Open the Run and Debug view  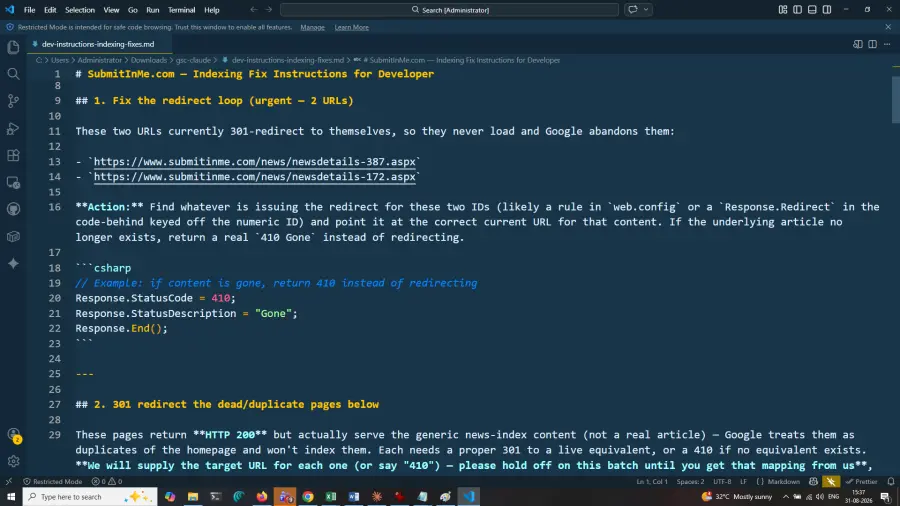(x=13, y=129)
